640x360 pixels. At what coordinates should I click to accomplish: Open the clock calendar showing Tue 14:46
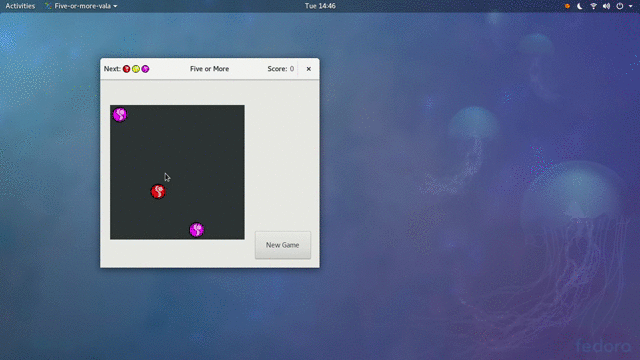coord(320,6)
